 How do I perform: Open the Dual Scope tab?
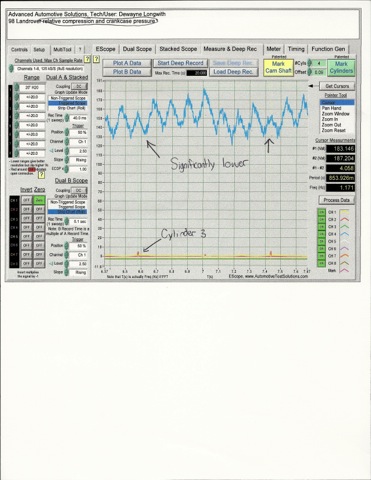point(137,49)
